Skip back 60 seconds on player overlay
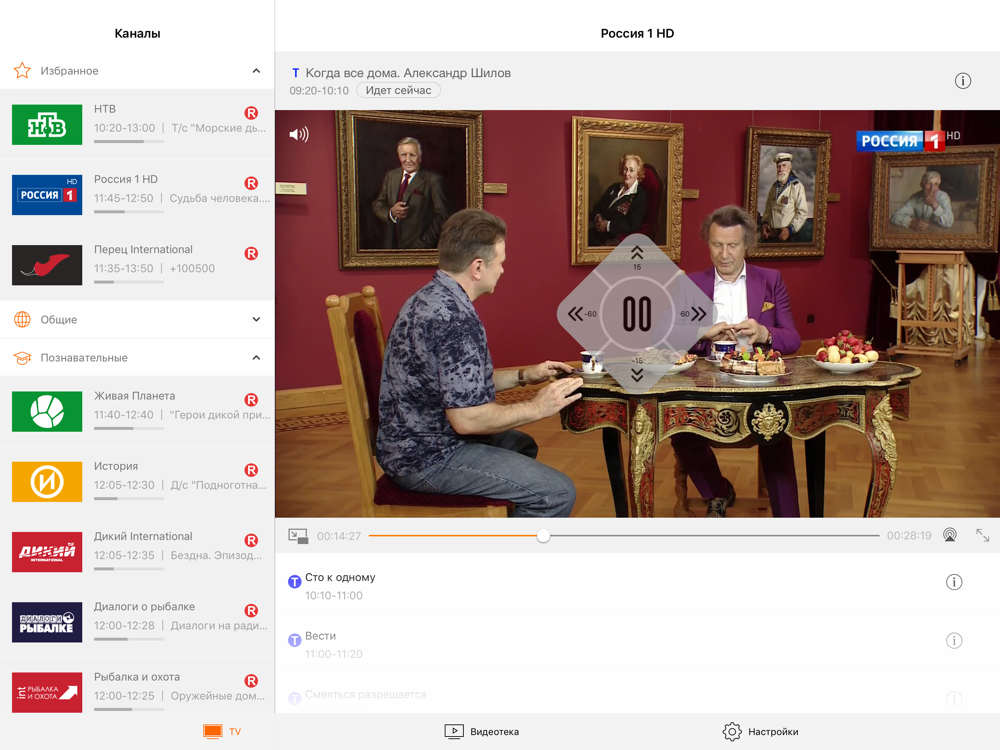Image resolution: width=1000 pixels, height=750 pixels. pyautogui.click(x=581, y=313)
